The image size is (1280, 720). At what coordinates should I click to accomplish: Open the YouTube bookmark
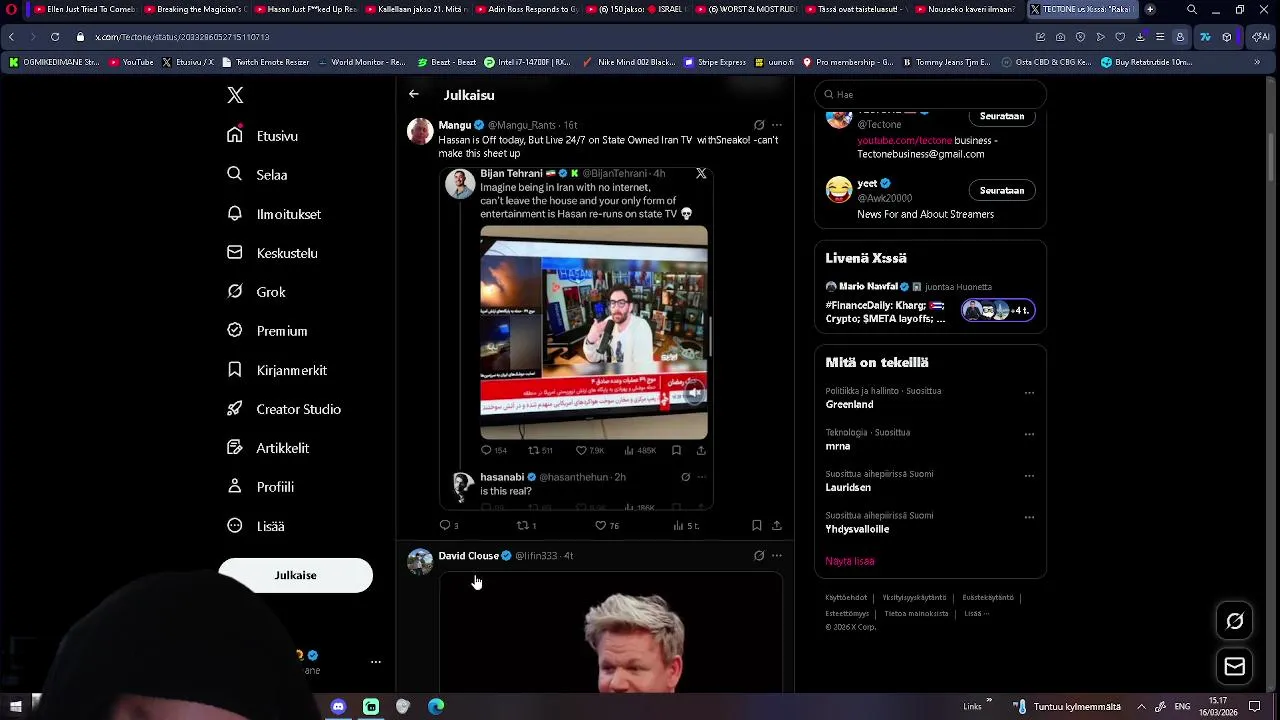point(131,62)
